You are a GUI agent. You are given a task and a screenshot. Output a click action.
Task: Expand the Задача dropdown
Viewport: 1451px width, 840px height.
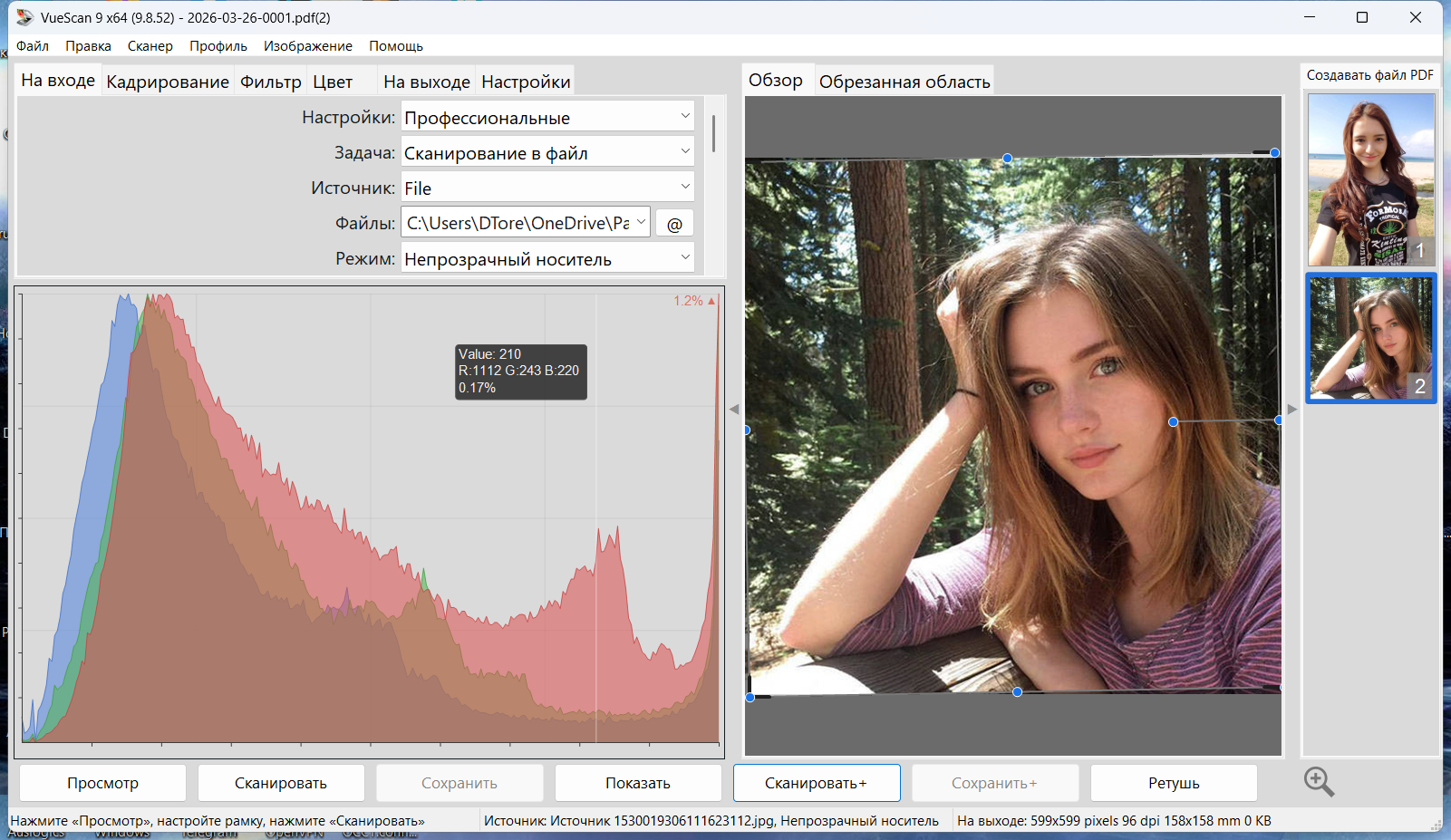[x=547, y=153]
